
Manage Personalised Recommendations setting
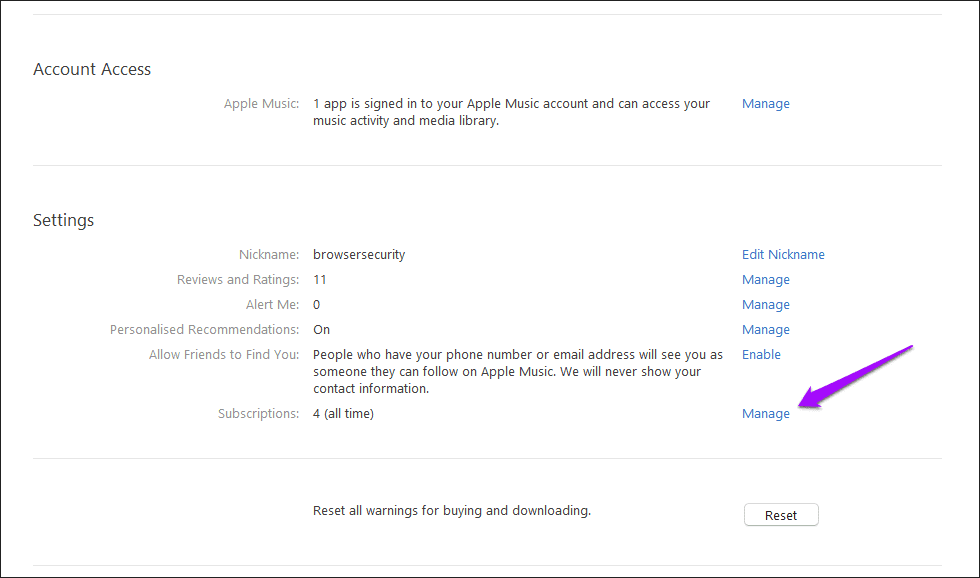tap(766, 330)
